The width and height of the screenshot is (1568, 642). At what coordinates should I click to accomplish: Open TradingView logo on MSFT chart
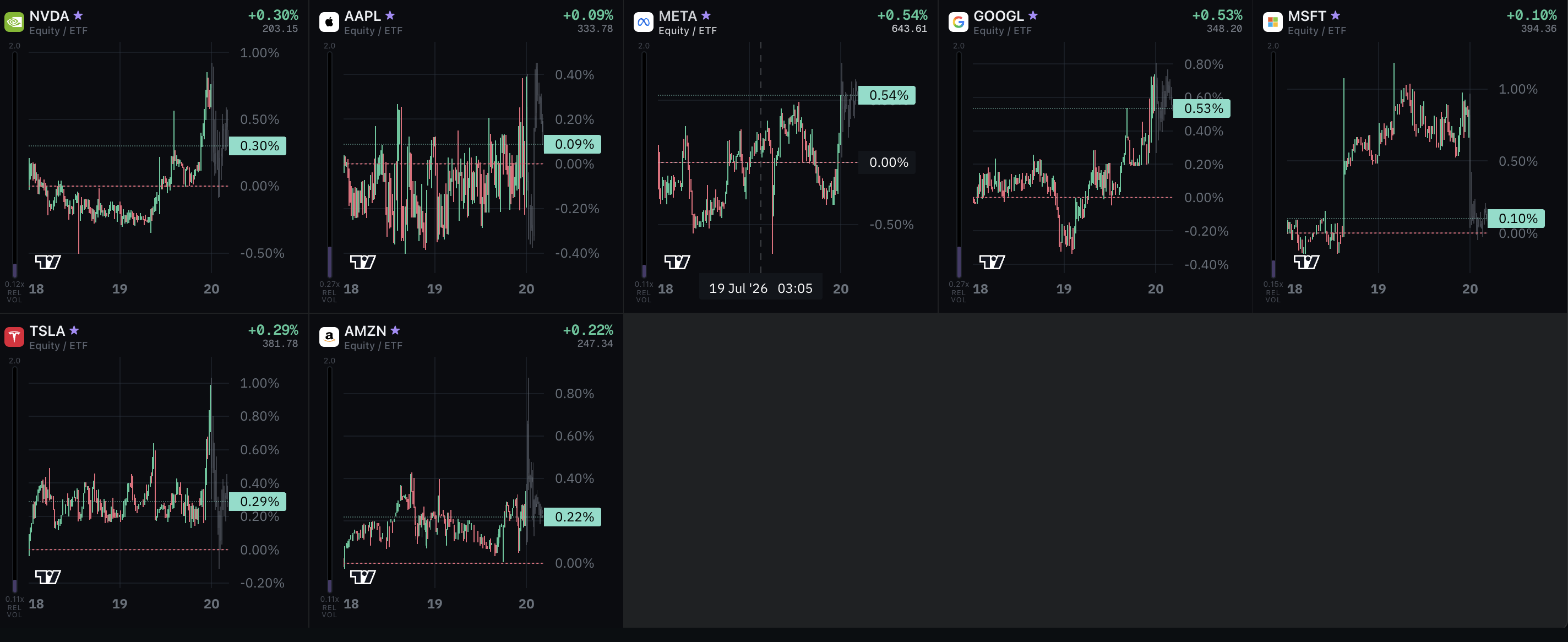(x=1306, y=262)
